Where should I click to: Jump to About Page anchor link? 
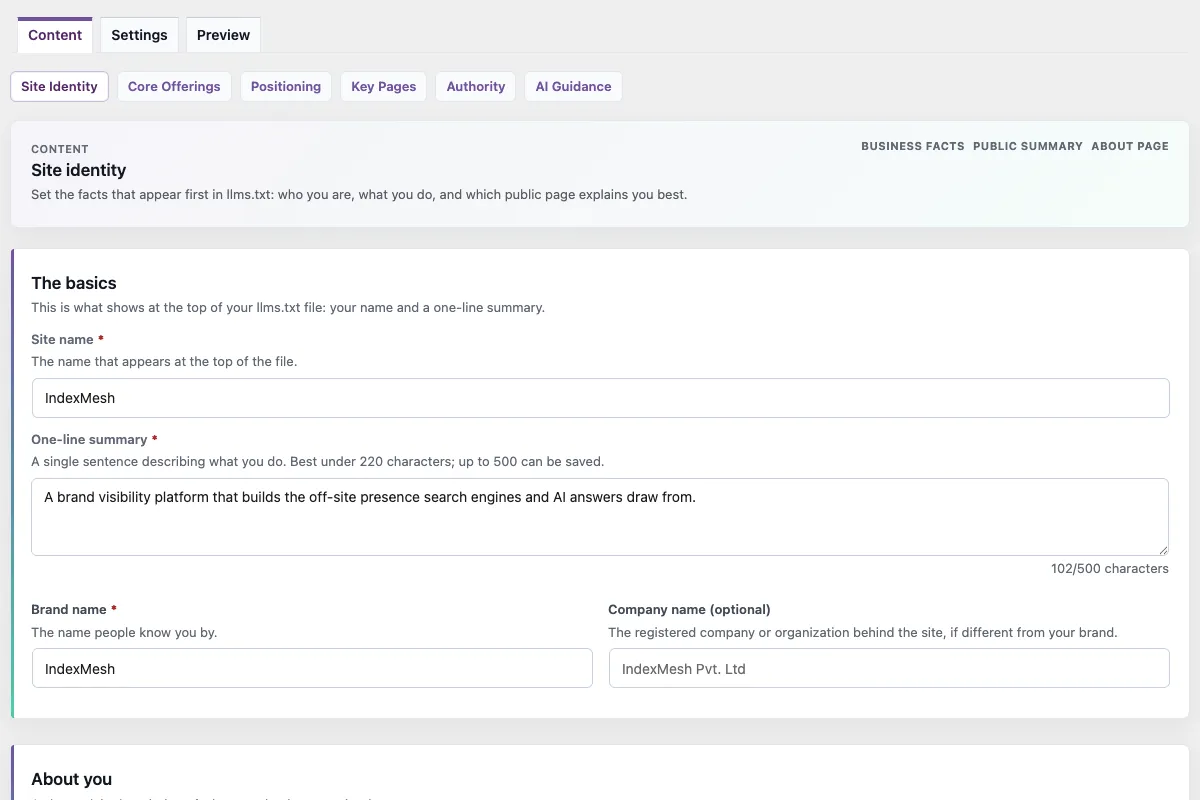pyautogui.click(x=1130, y=146)
